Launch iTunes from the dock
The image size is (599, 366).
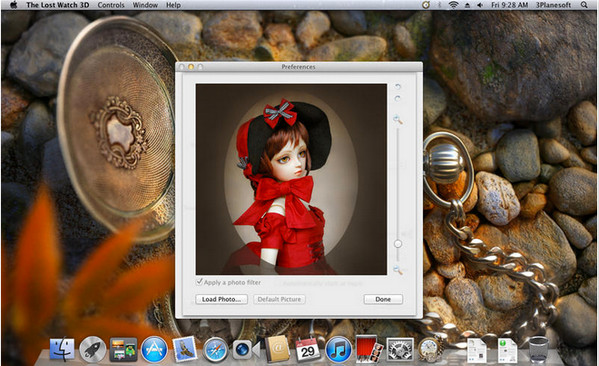tap(338, 350)
